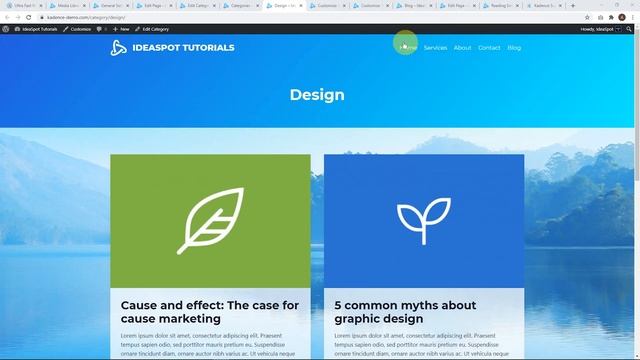Open the Blog navigation link

tap(514, 48)
